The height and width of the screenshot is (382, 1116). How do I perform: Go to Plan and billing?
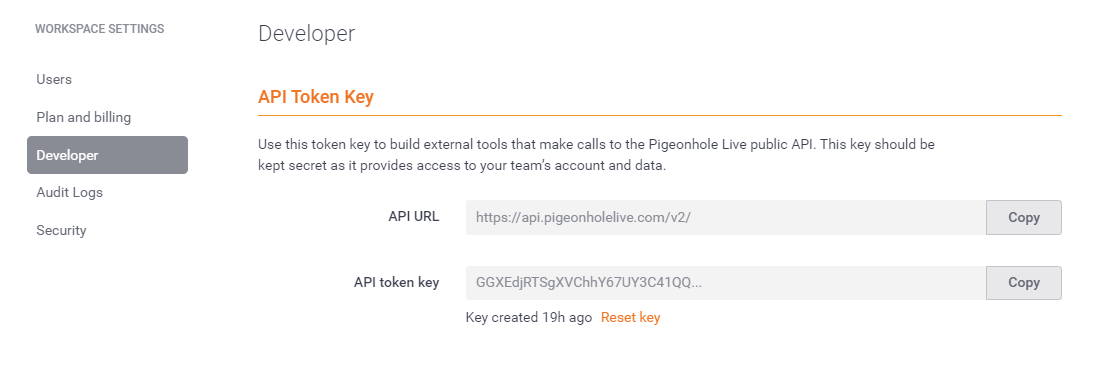83,117
